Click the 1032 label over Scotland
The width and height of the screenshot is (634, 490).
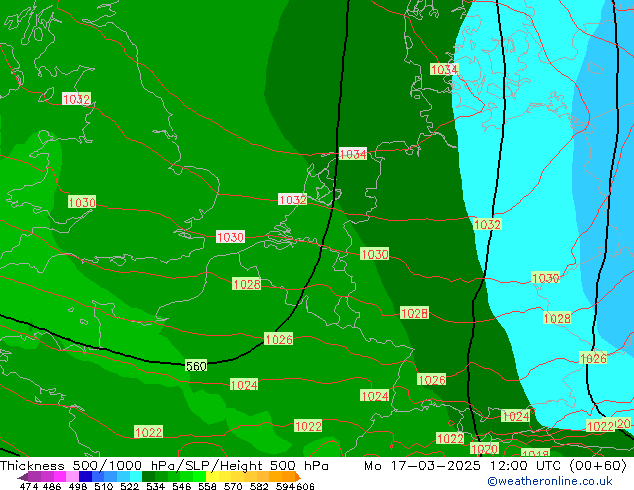76,99
